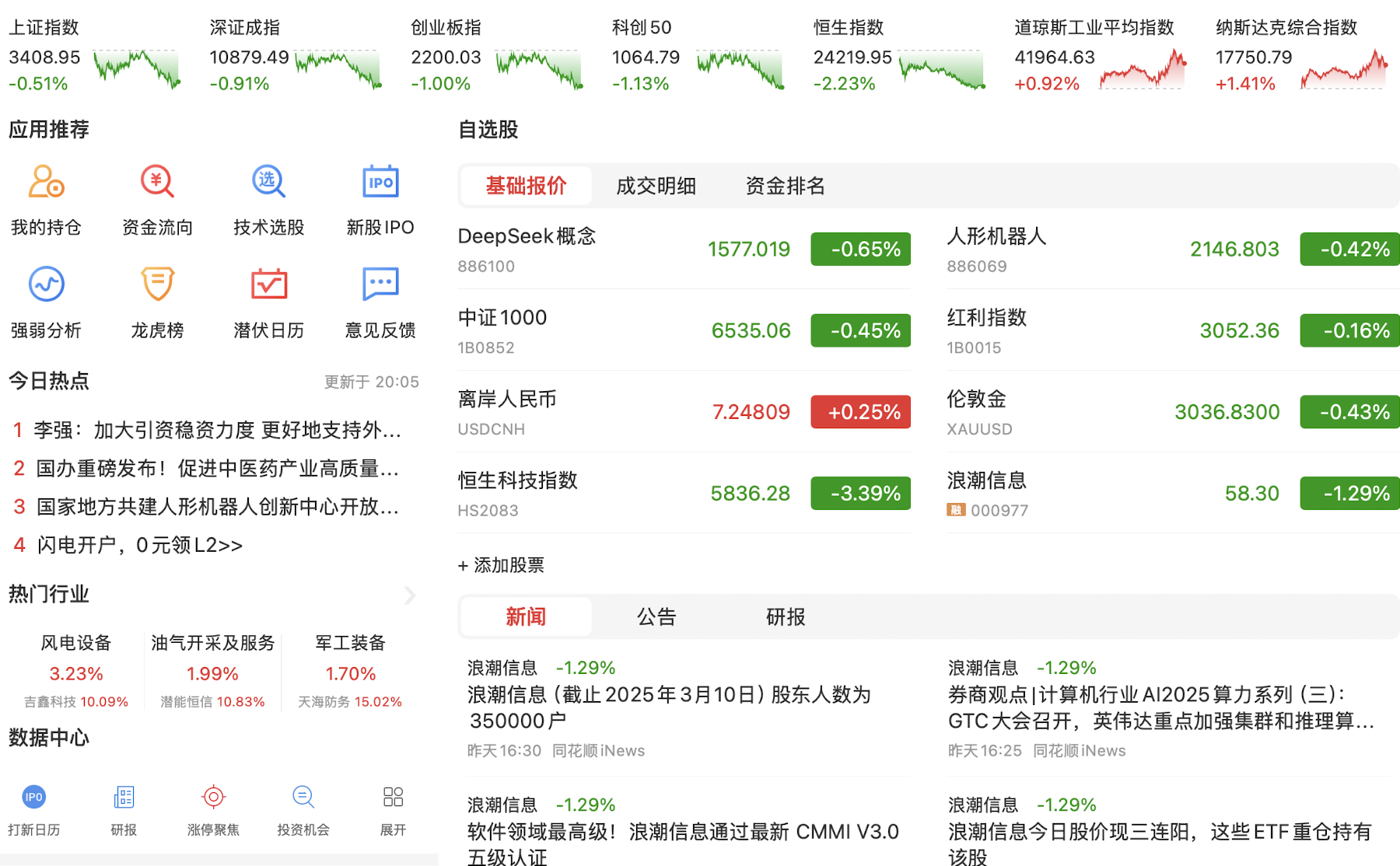Select the DeepSeek概念 watchlist row
The image size is (1400, 866).
684,249
